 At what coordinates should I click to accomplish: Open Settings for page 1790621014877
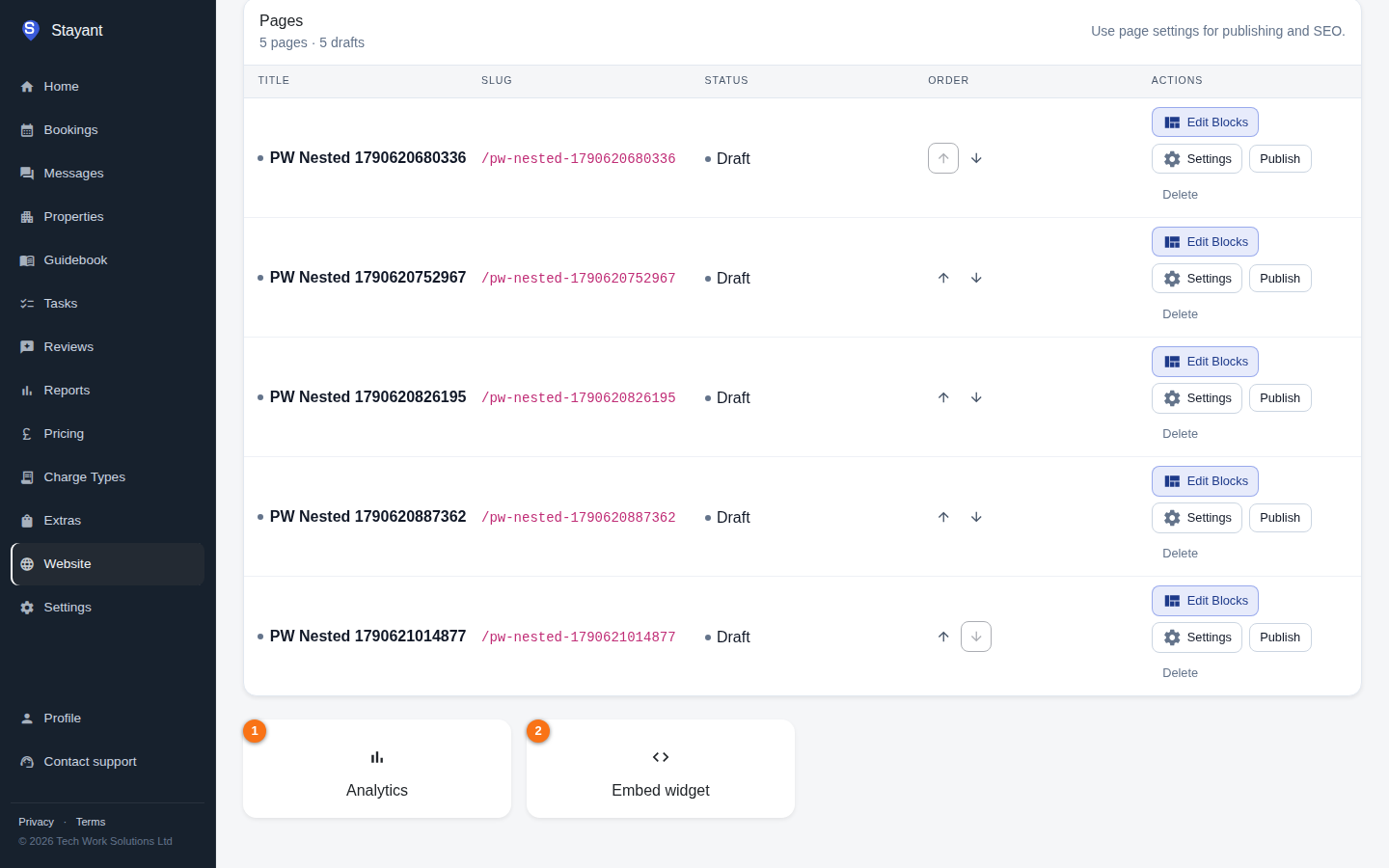coord(1197,637)
